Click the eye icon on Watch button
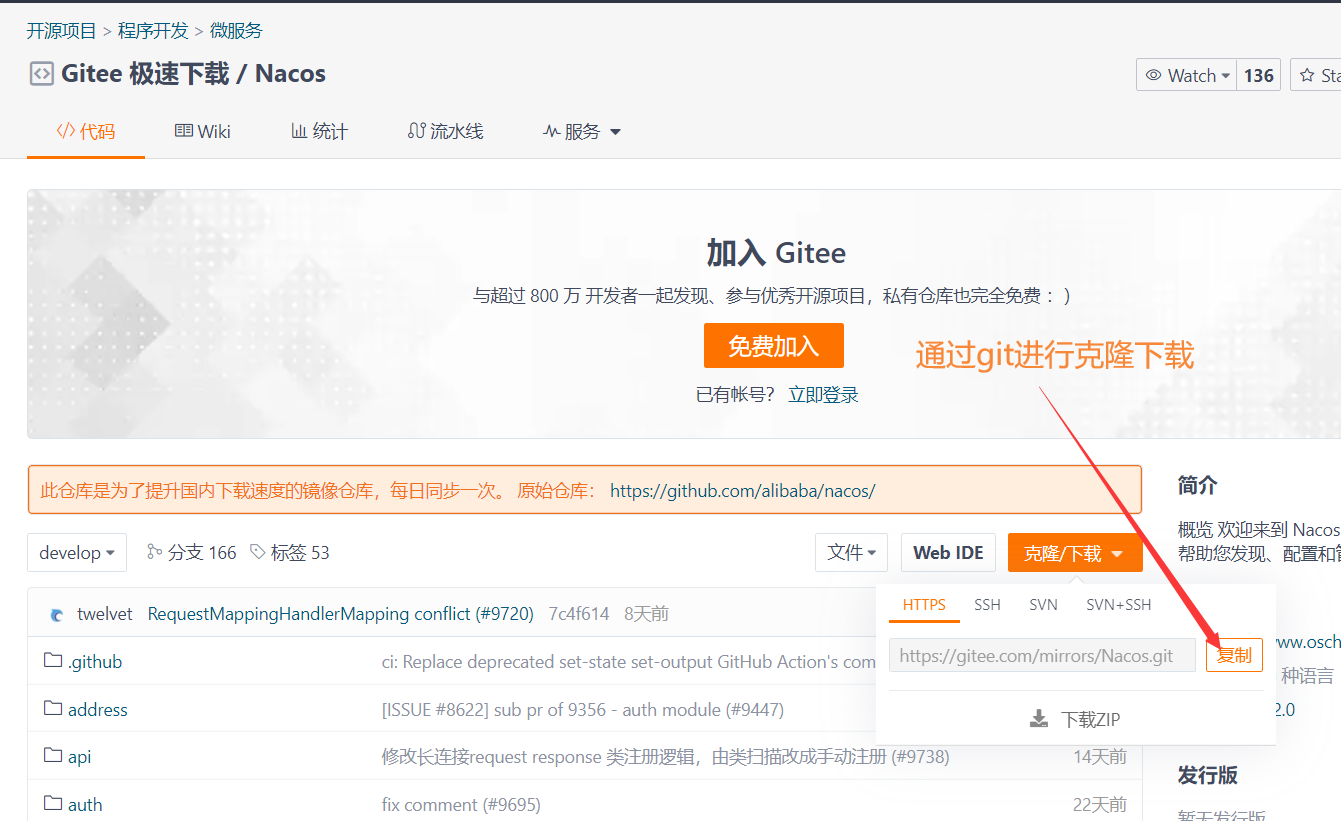Screen dimensions: 1341x821 pos(1153,75)
